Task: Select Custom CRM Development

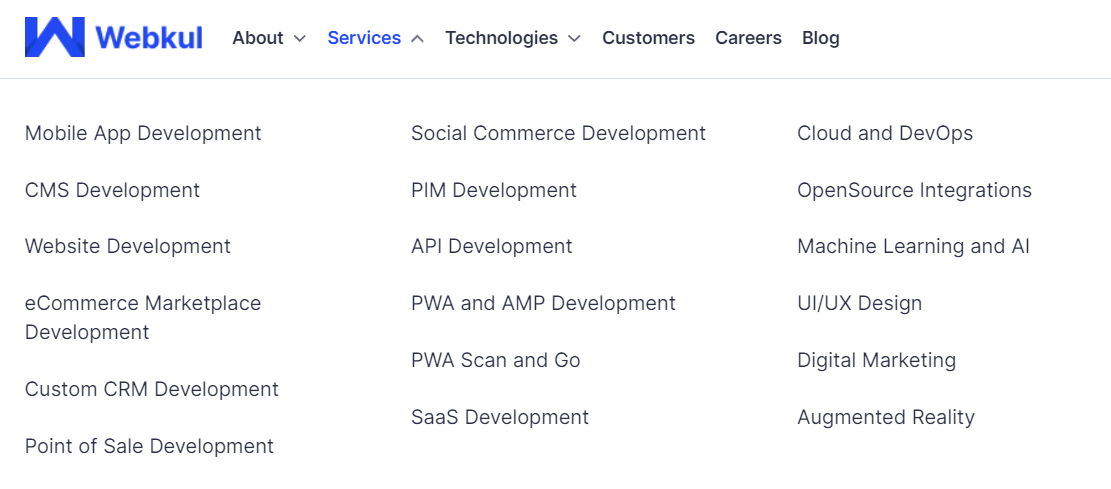Action: click(152, 389)
